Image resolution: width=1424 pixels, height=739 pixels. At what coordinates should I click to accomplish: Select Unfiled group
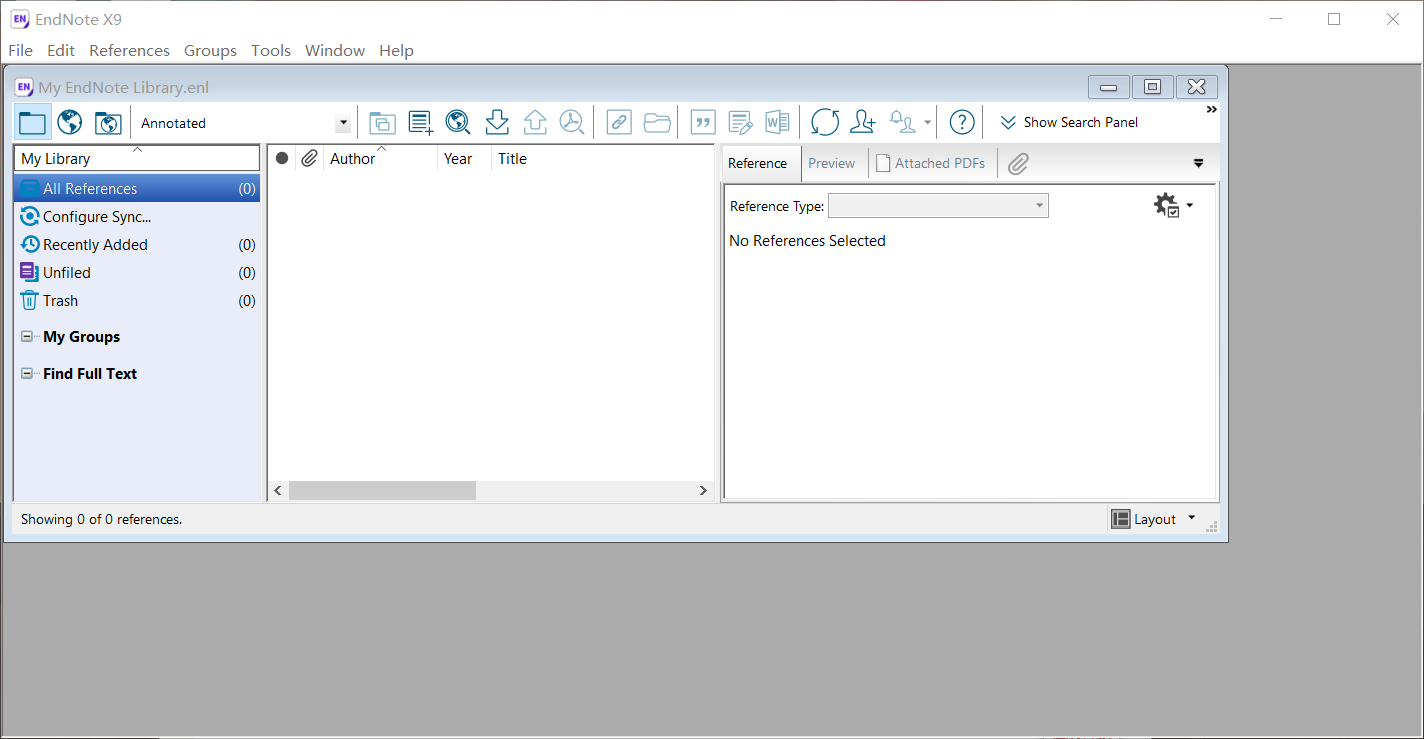(137, 272)
